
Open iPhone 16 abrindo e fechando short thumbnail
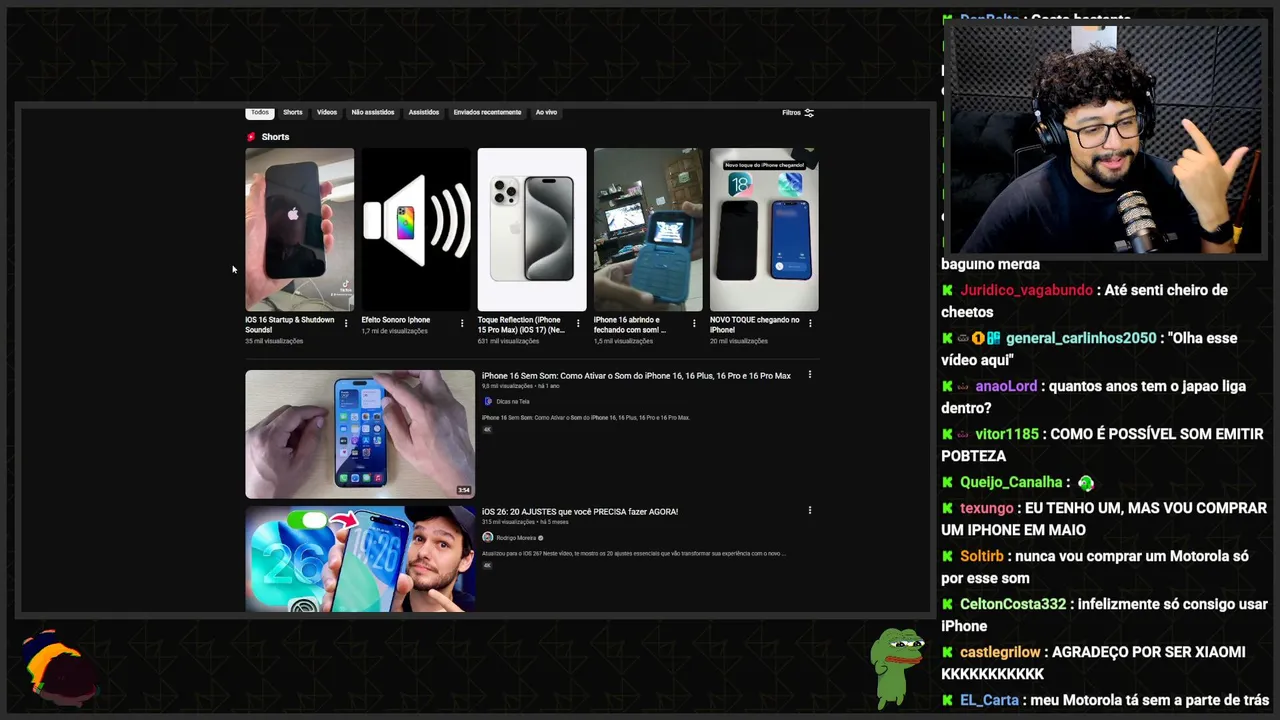click(648, 230)
